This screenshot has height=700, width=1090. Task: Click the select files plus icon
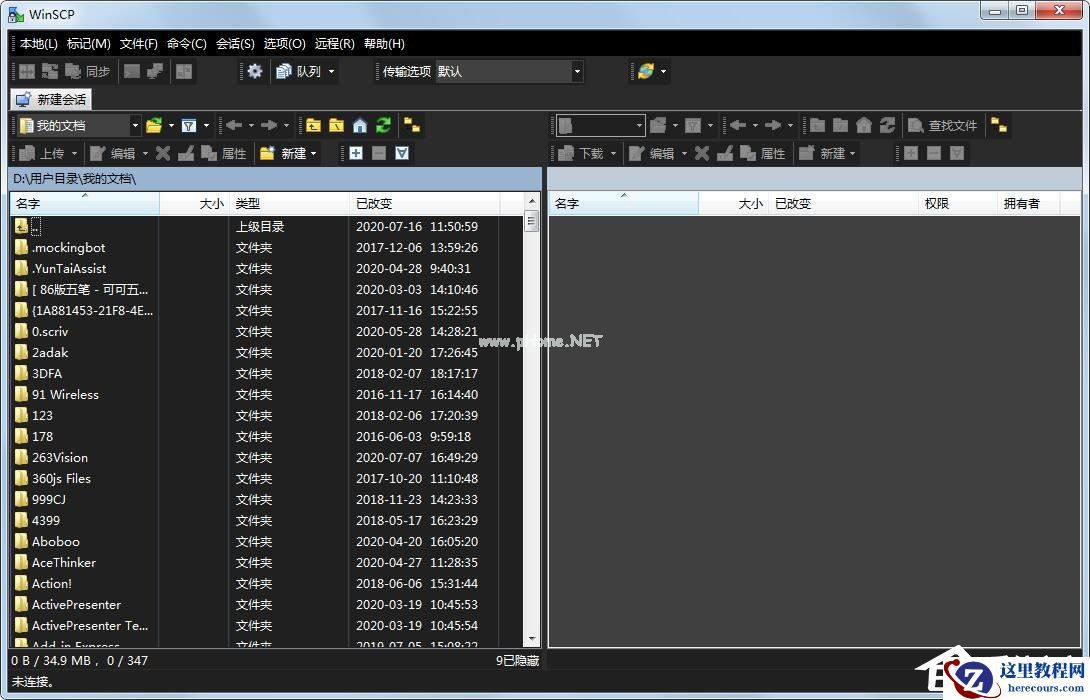pyautogui.click(x=356, y=152)
